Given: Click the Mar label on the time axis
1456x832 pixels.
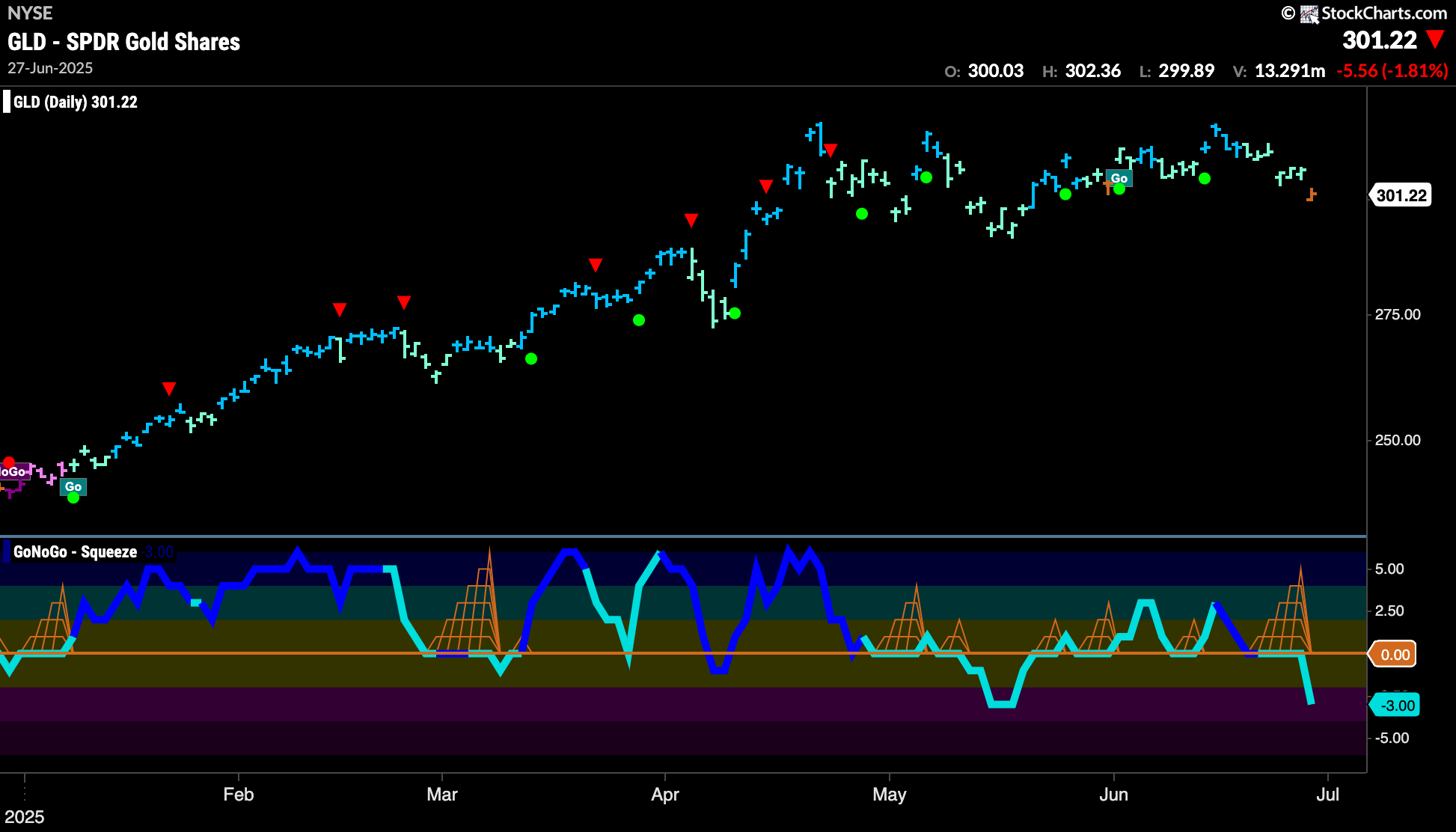Looking at the screenshot, I should click(442, 795).
